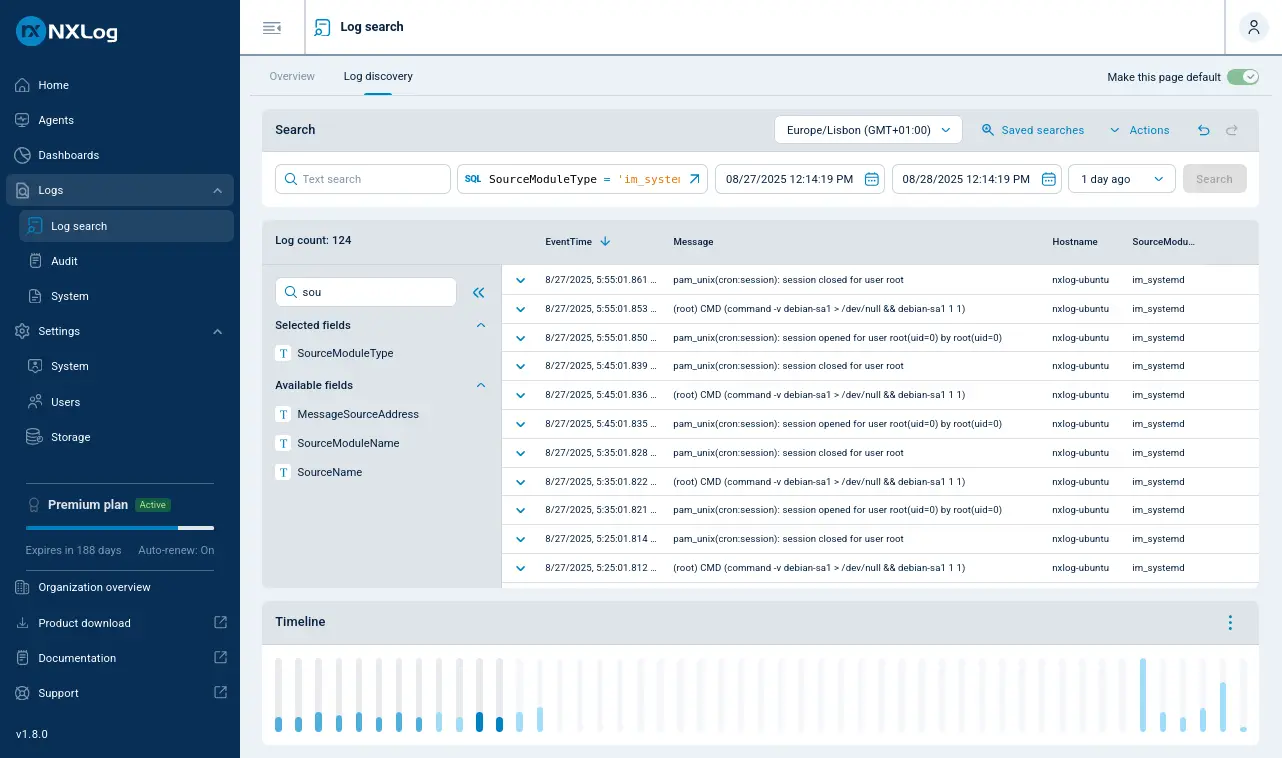Expand the 5:35:01.821 session opened log row

click(x=520, y=510)
